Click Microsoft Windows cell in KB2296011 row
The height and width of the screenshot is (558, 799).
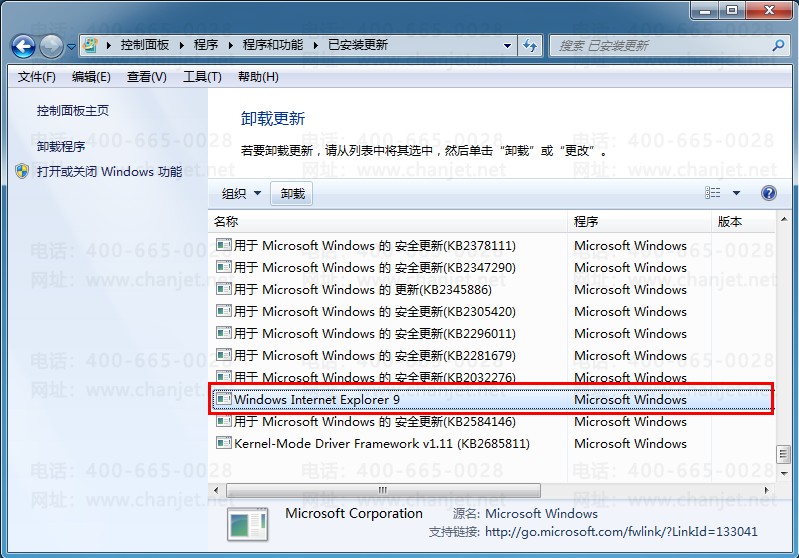[x=630, y=333]
